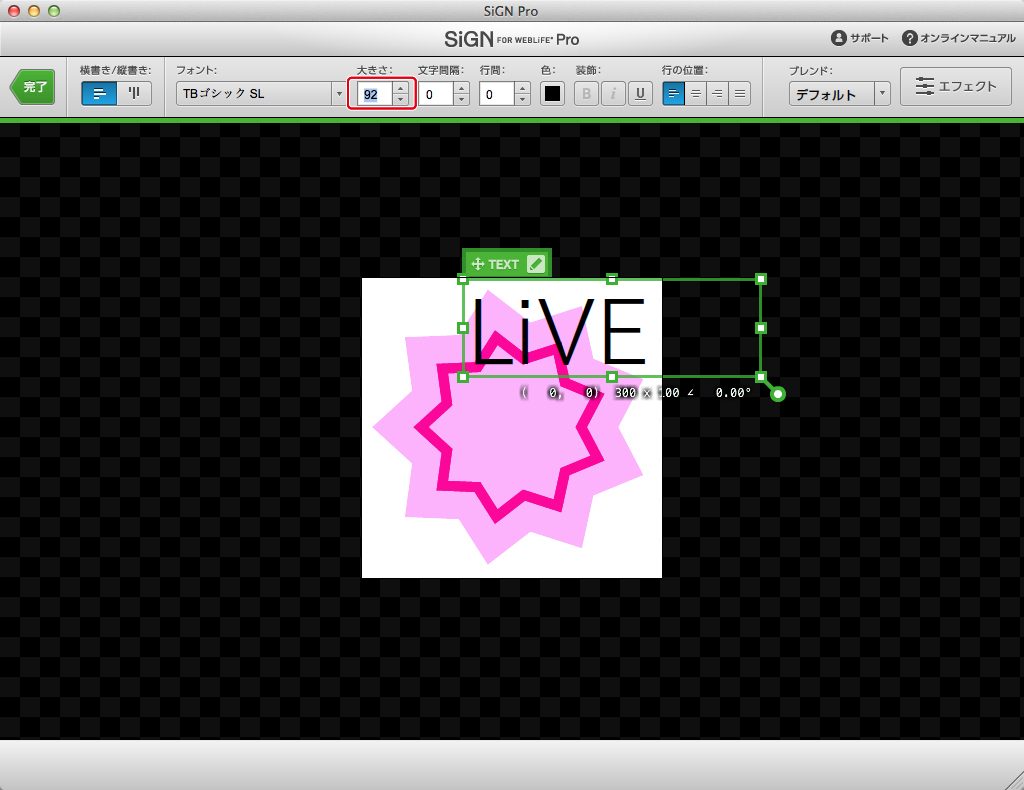
Task: Click the 文字間隔 character spacing field
Action: pyautogui.click(x=436, y=95)
